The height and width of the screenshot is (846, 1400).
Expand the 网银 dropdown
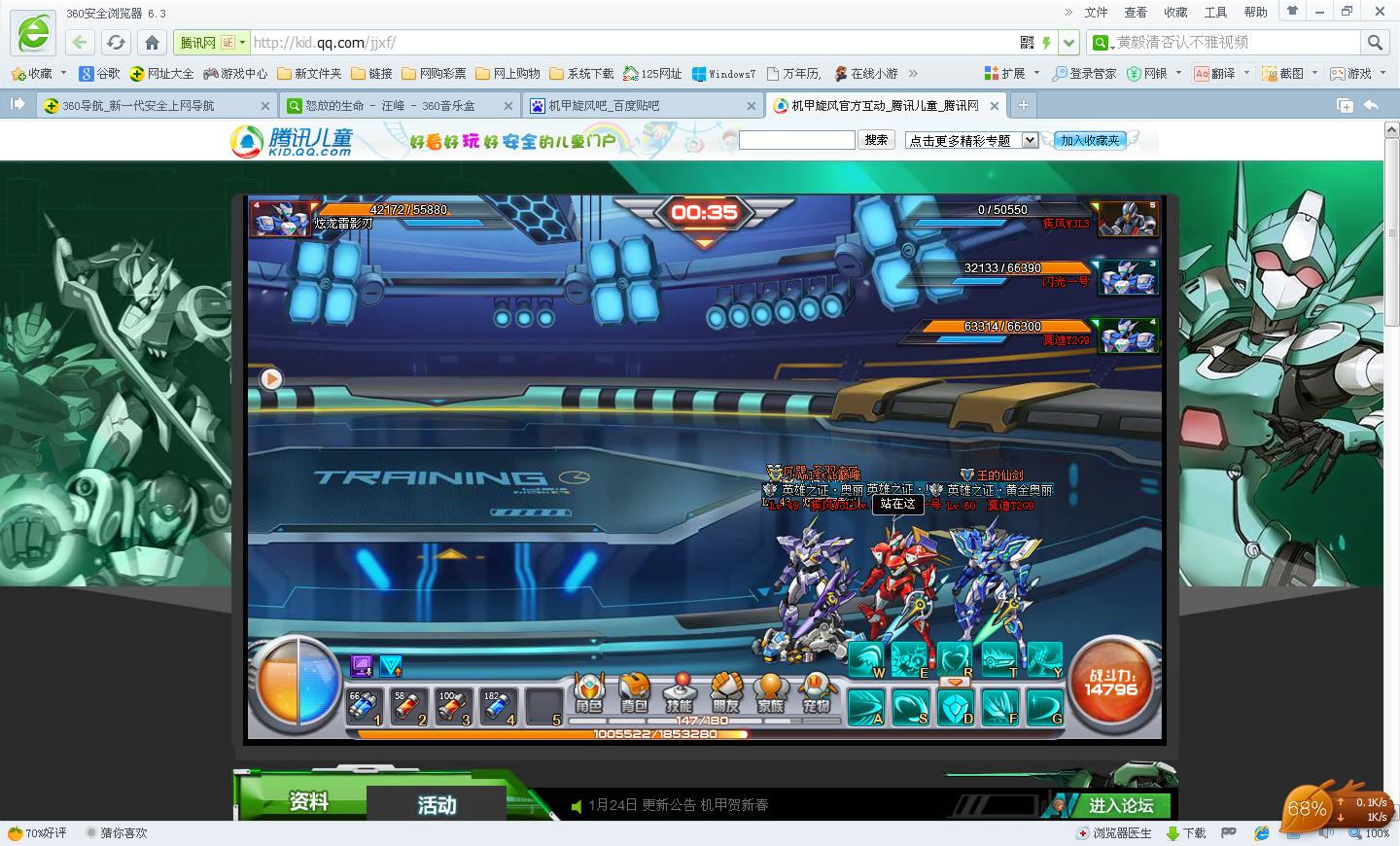(x=1178, y=73)
